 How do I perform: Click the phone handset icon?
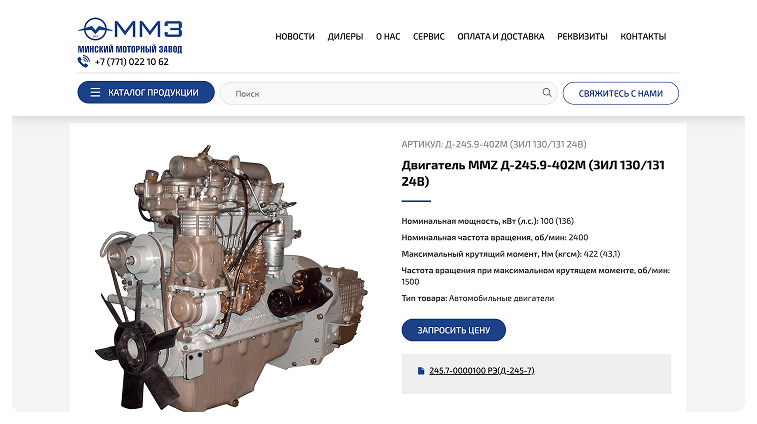84,61
